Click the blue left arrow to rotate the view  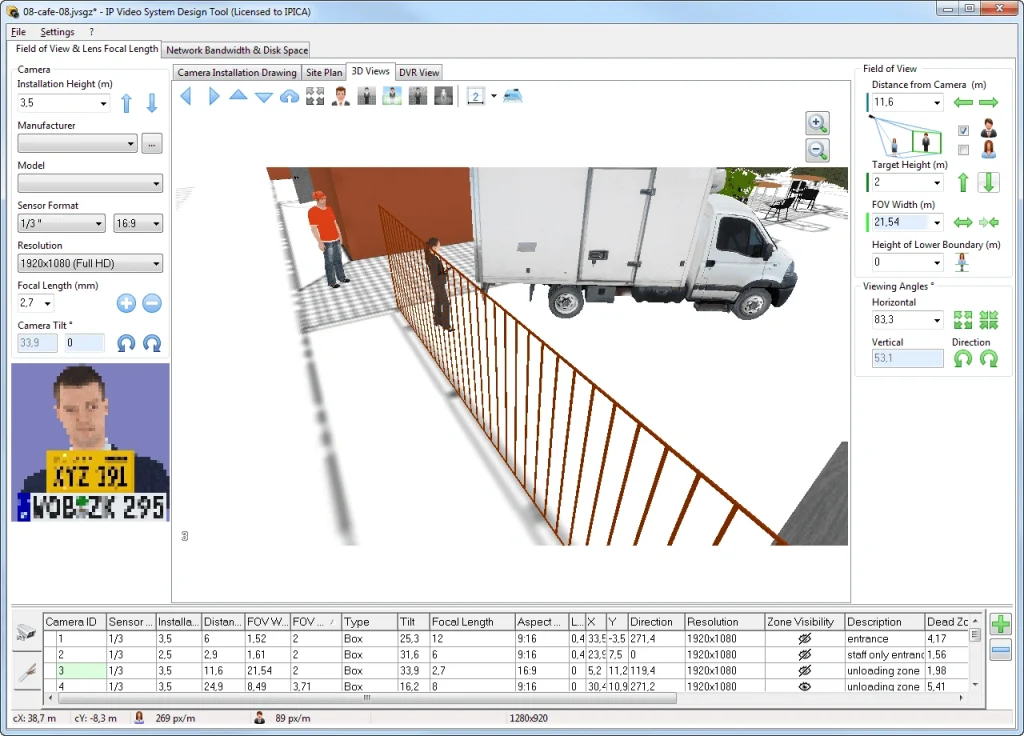point(186,95)
